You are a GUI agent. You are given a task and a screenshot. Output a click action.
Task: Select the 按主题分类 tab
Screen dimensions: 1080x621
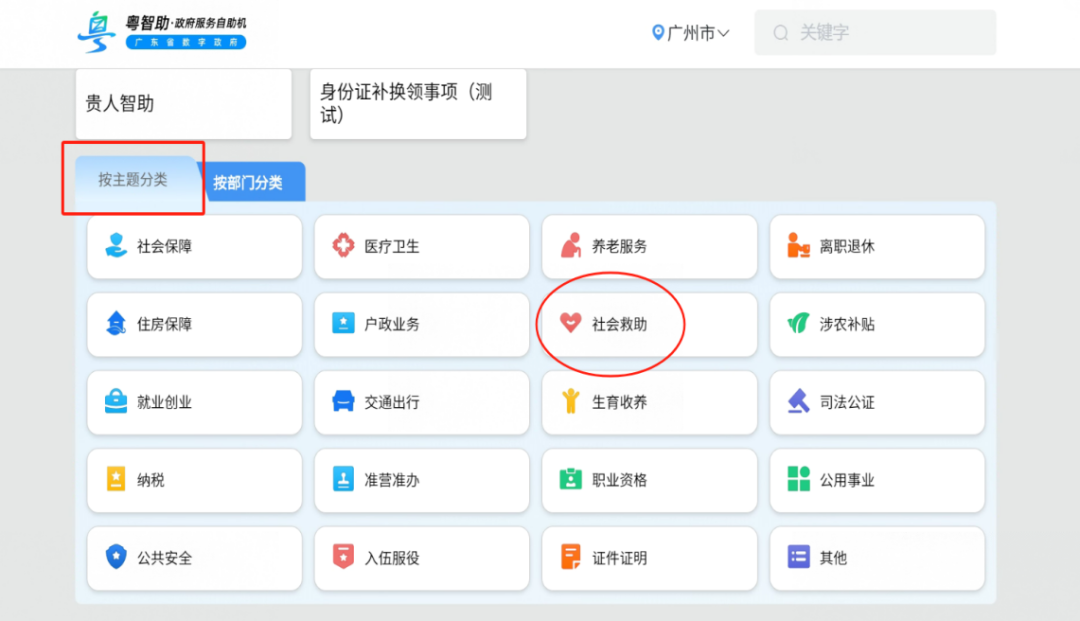coord(133,183)
